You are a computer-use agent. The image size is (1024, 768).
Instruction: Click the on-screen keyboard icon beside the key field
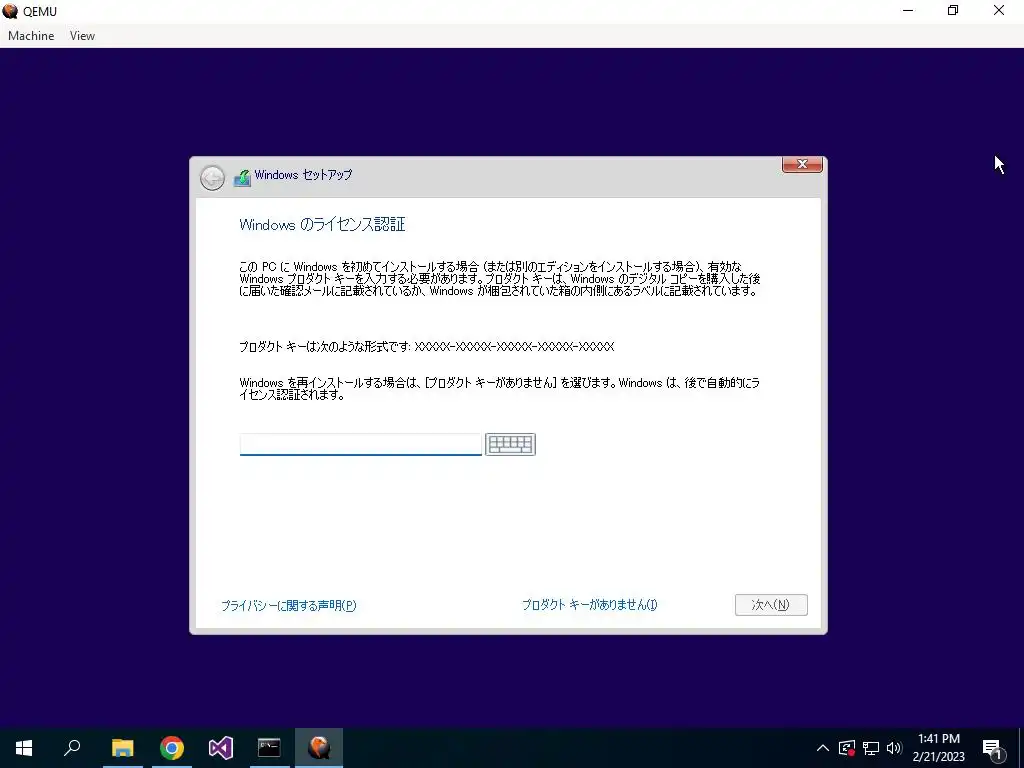coord(510,444)
